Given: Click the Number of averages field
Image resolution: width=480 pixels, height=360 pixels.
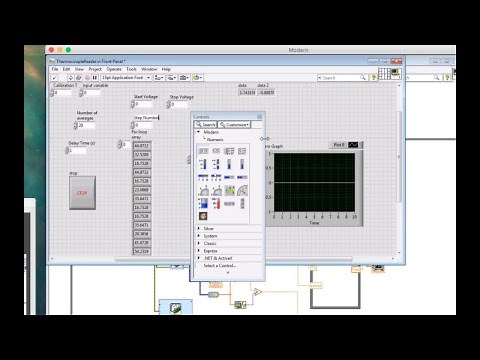Looking at the screenshot, I should pos(86,125).
